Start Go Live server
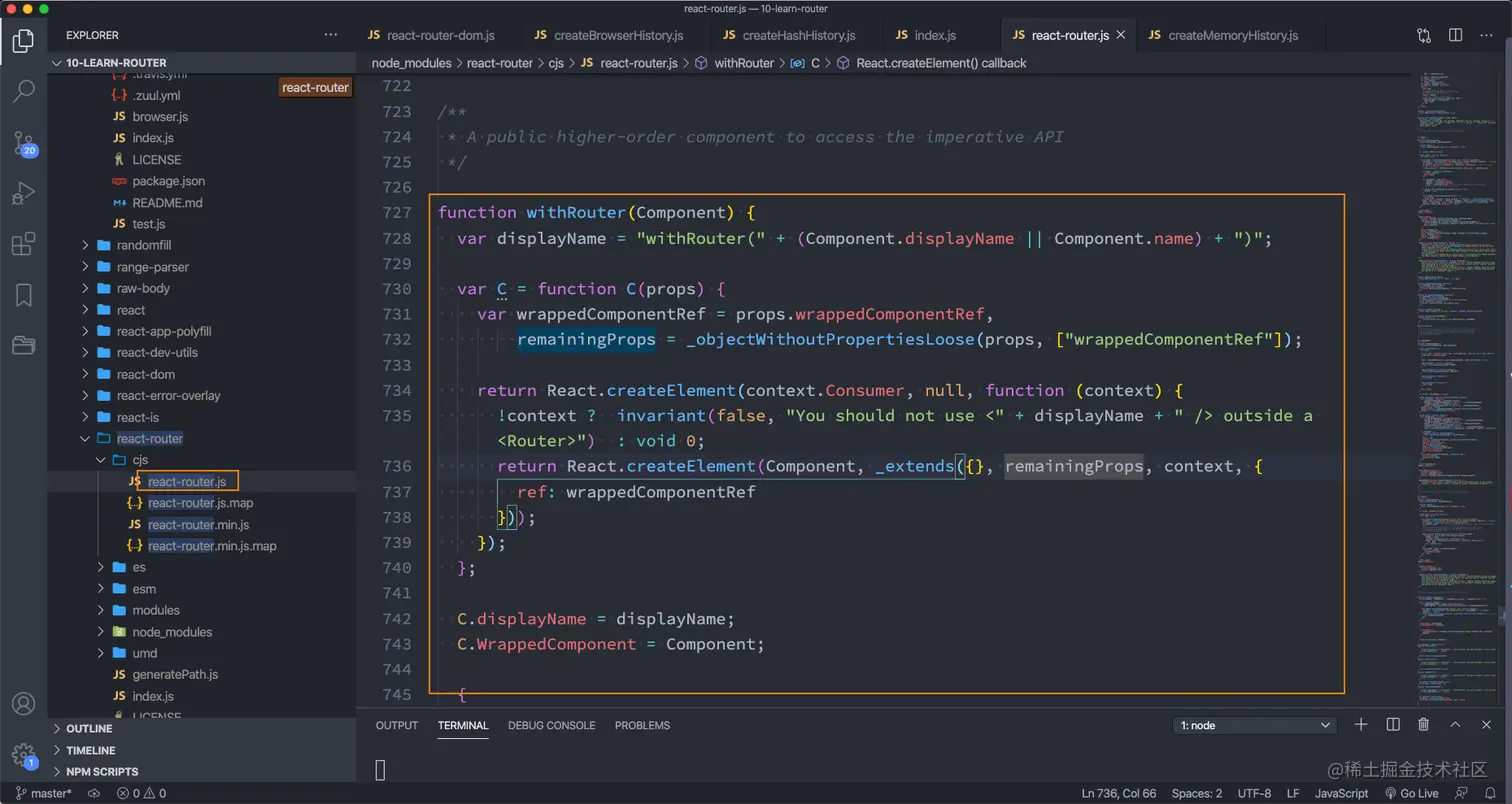 click(1411, 793)
